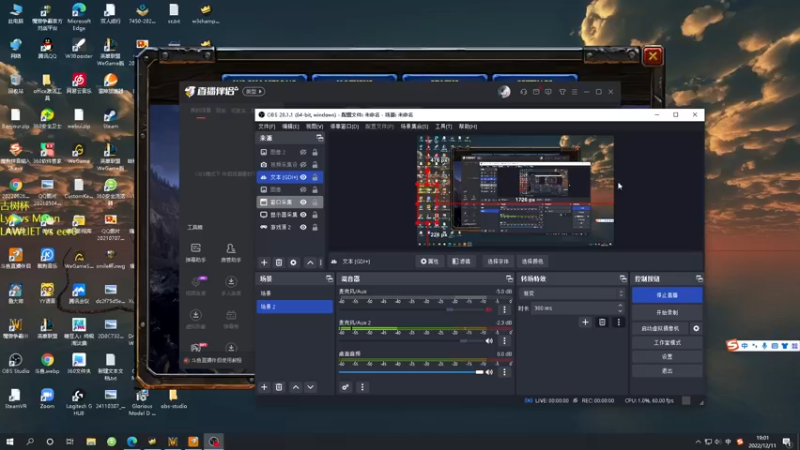Unlock the 文本 (GDI+) source lock icon
This screenshot has width=800, height=450.
[315, 177]
